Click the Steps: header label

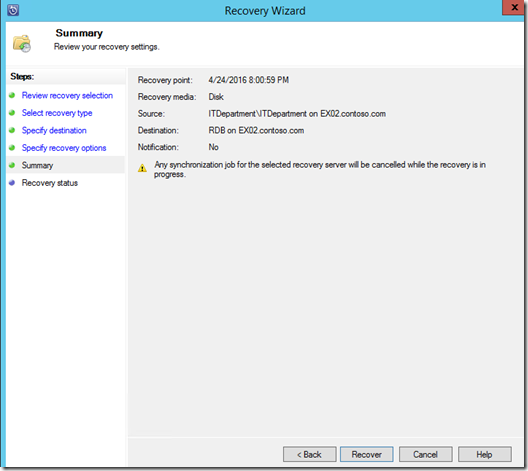click(x=22, y=76)
